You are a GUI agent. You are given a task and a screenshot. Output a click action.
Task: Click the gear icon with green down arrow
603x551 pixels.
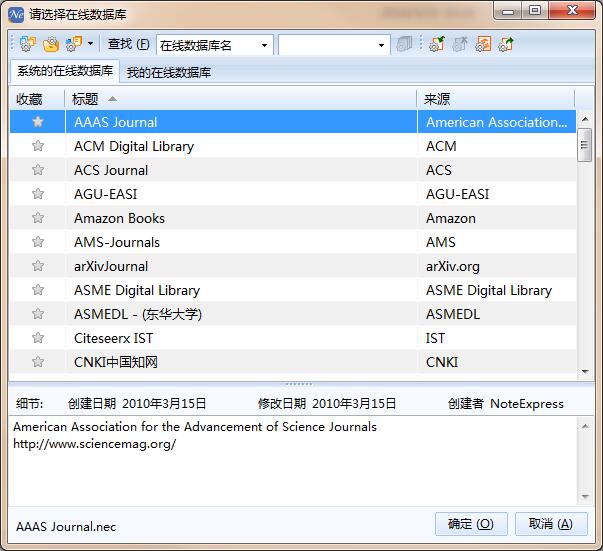click(437, 44)
